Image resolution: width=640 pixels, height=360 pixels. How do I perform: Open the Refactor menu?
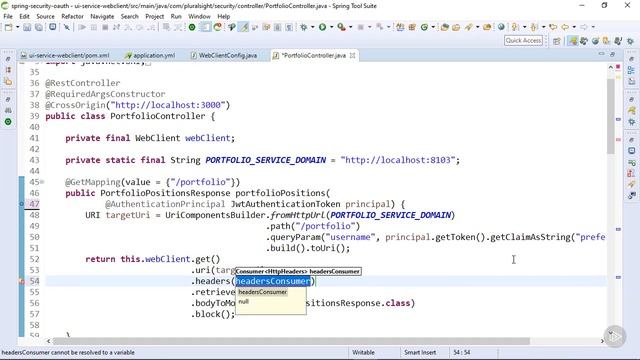(72, 16)
